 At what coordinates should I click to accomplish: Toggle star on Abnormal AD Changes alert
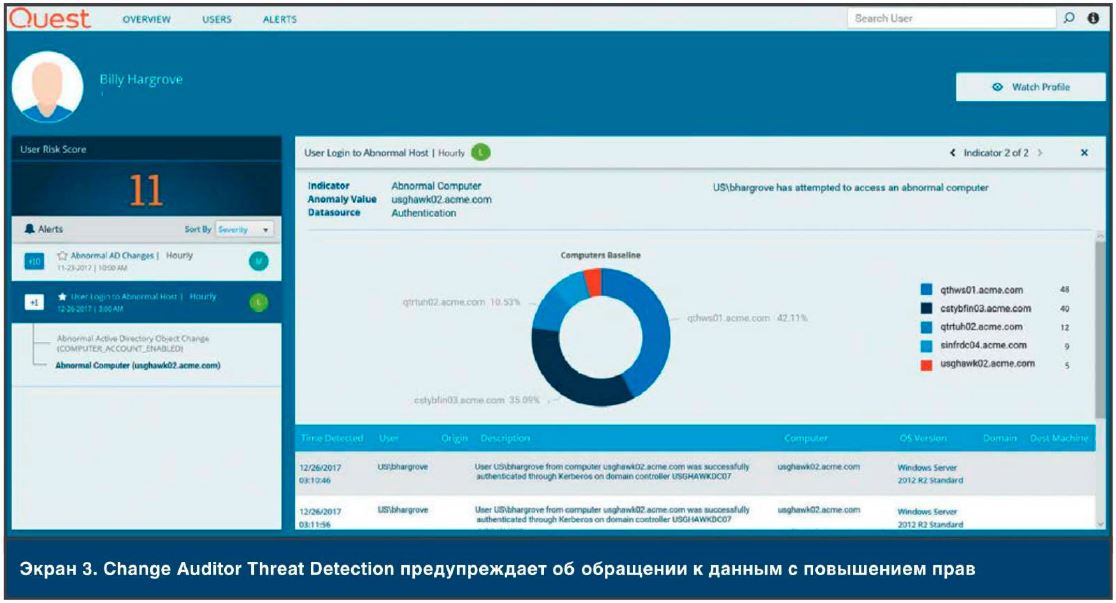click(62, 255)
